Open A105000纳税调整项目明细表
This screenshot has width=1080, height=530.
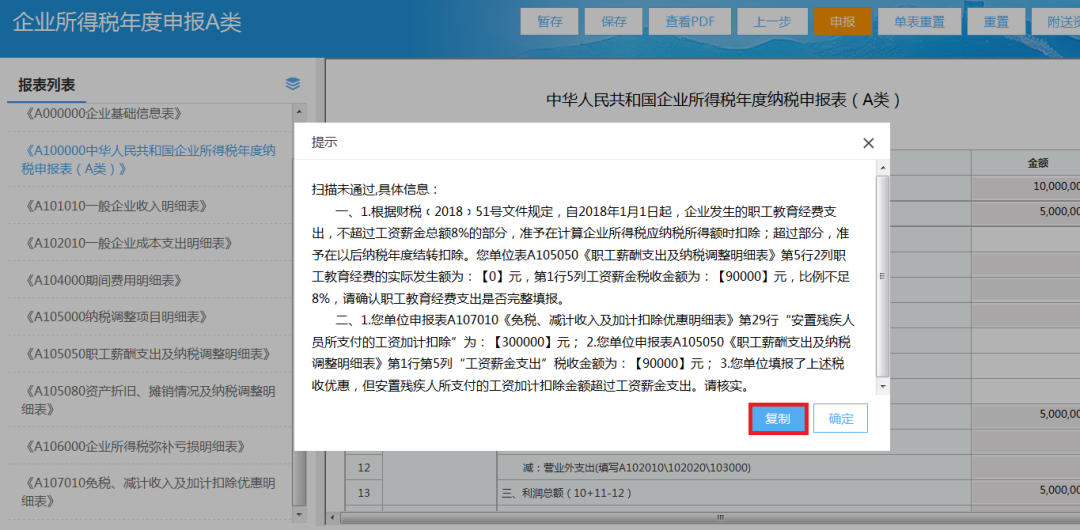pyautogui.click(x=115, y=317)
